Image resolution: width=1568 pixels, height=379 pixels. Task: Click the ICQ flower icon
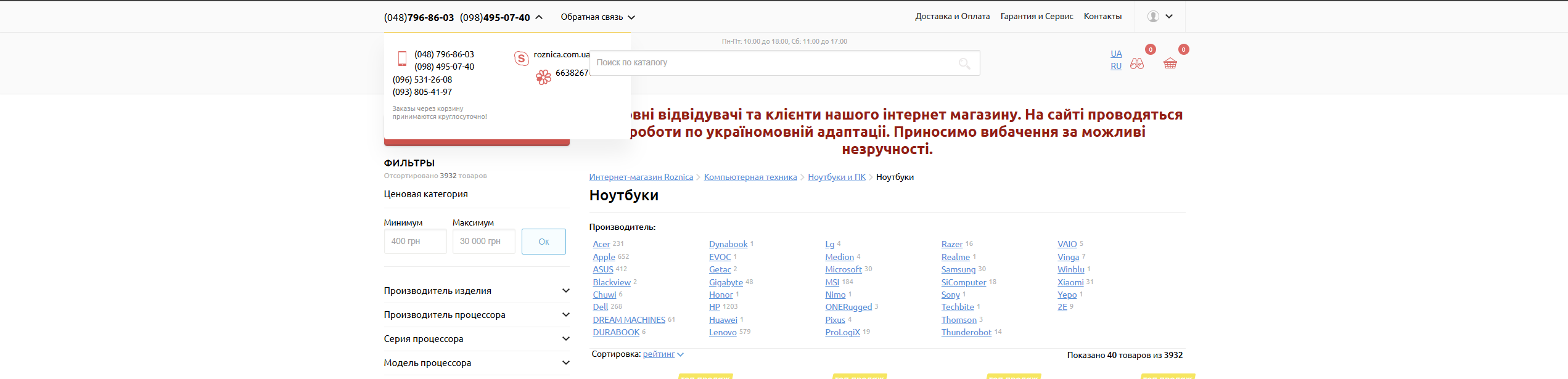tap(543, 77)
